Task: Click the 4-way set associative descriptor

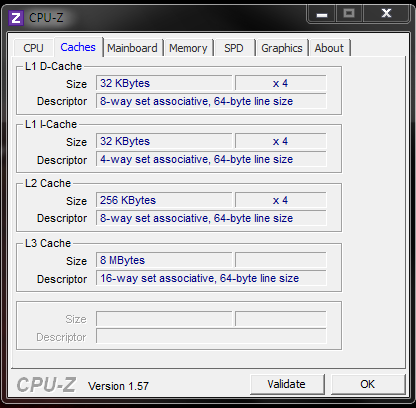Action: 211,159
